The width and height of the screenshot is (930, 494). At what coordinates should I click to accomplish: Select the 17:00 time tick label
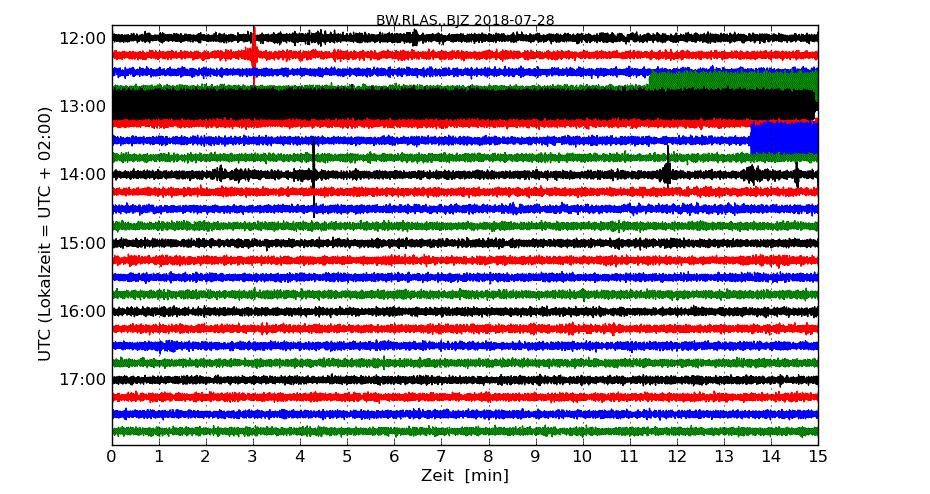[x=83, y=379]
